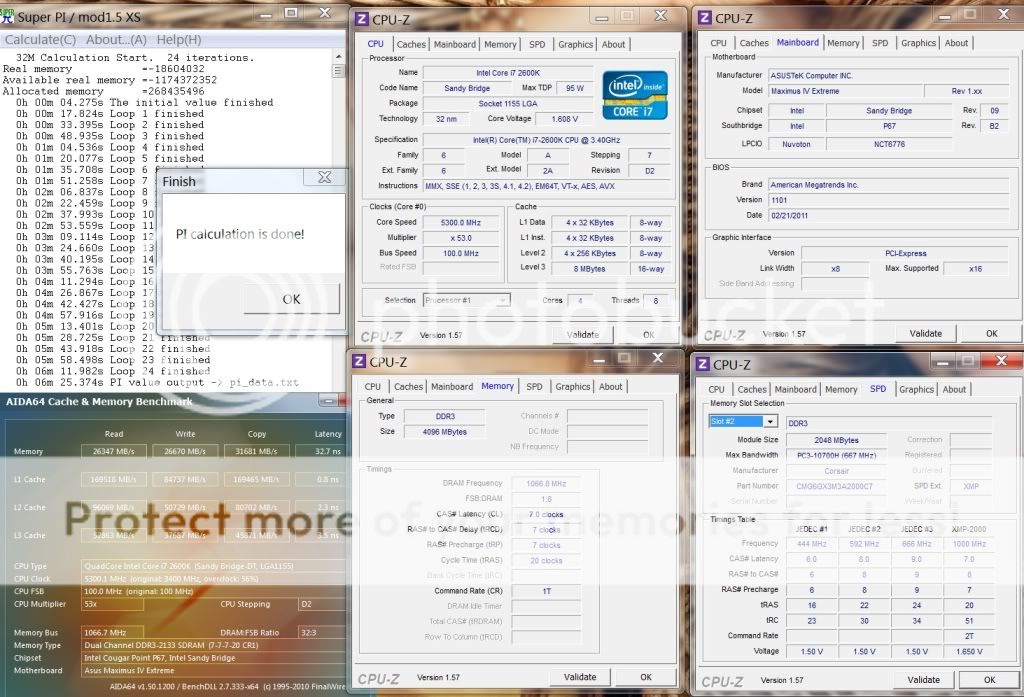The width and height of the screenshot is (1024, 697).
Task: Select DRAM Frequency value 1066.8 MHz
Action: pyautogui.click(x=547, y=483)
